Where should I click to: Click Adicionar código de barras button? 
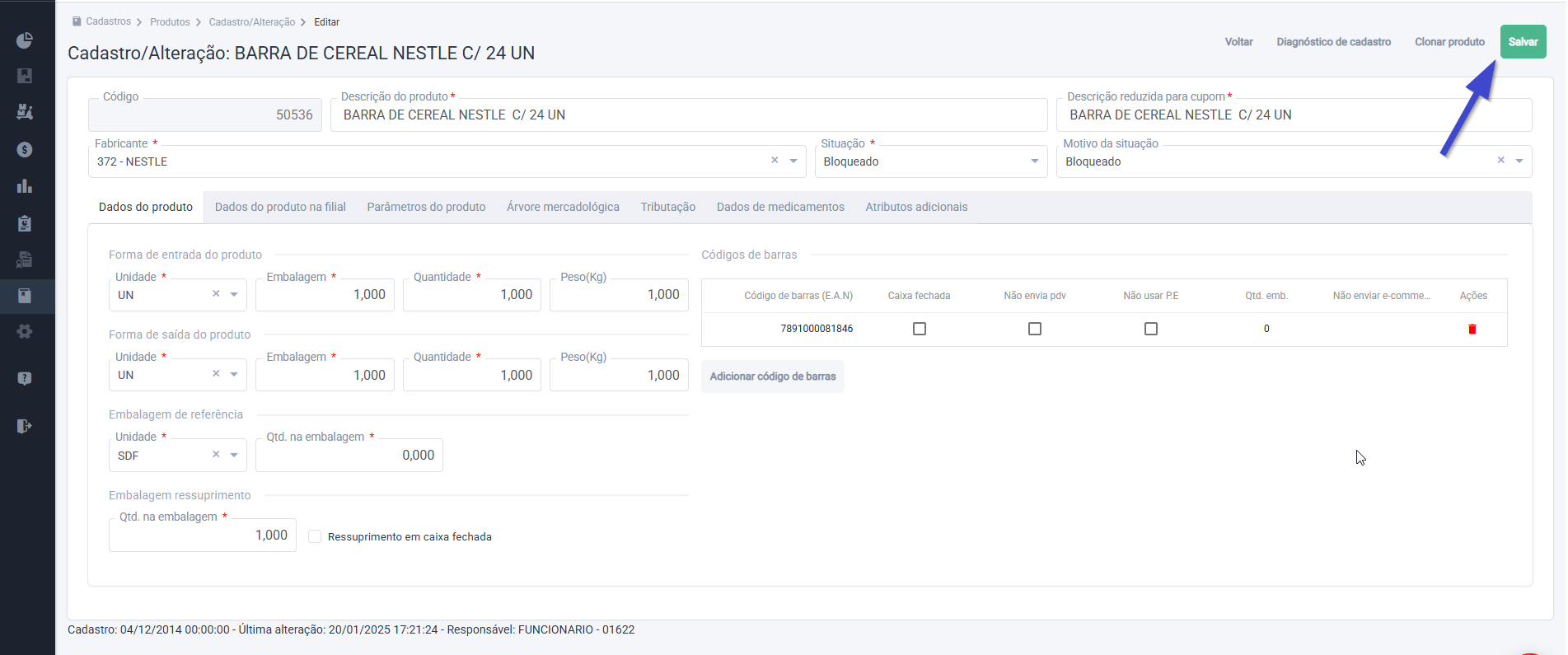(x=773, y=377)
